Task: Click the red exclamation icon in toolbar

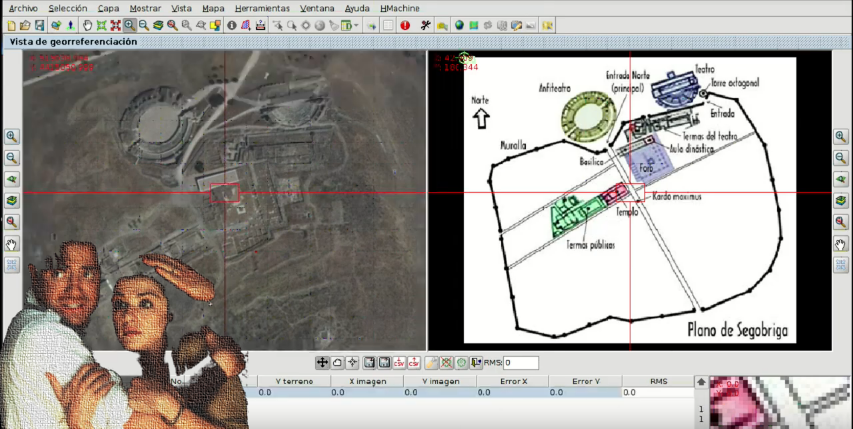Action: click(x=405, y=25)
